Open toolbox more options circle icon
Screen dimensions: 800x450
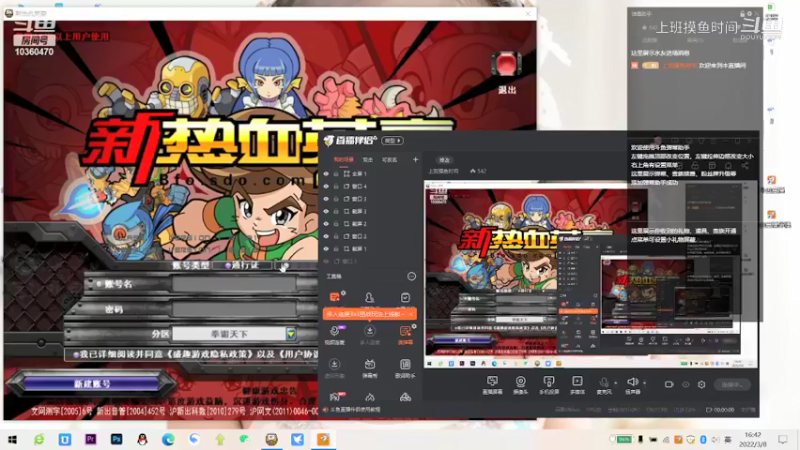point(411,277)
